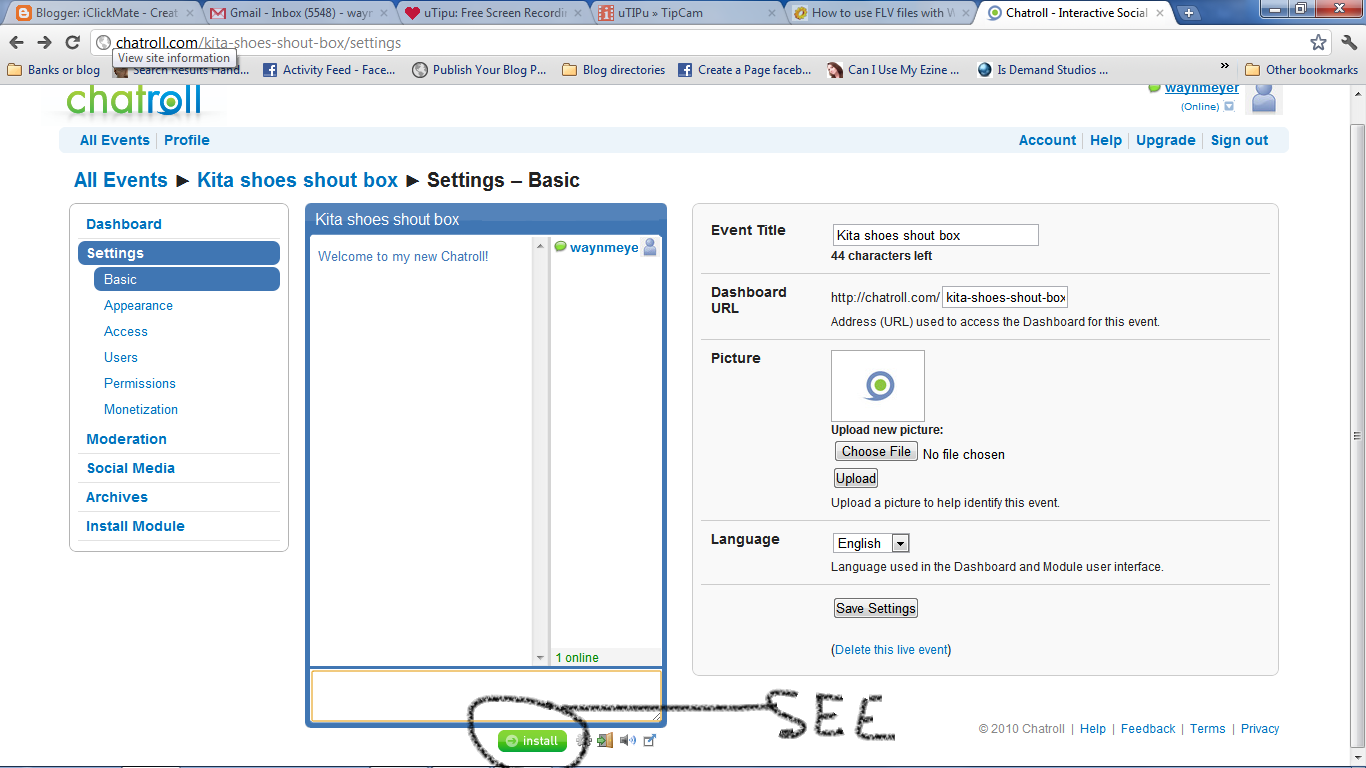Open Chrome wrench menu
The height and width of the screenshot is (768, 1366).
[x=1349, y=43]
